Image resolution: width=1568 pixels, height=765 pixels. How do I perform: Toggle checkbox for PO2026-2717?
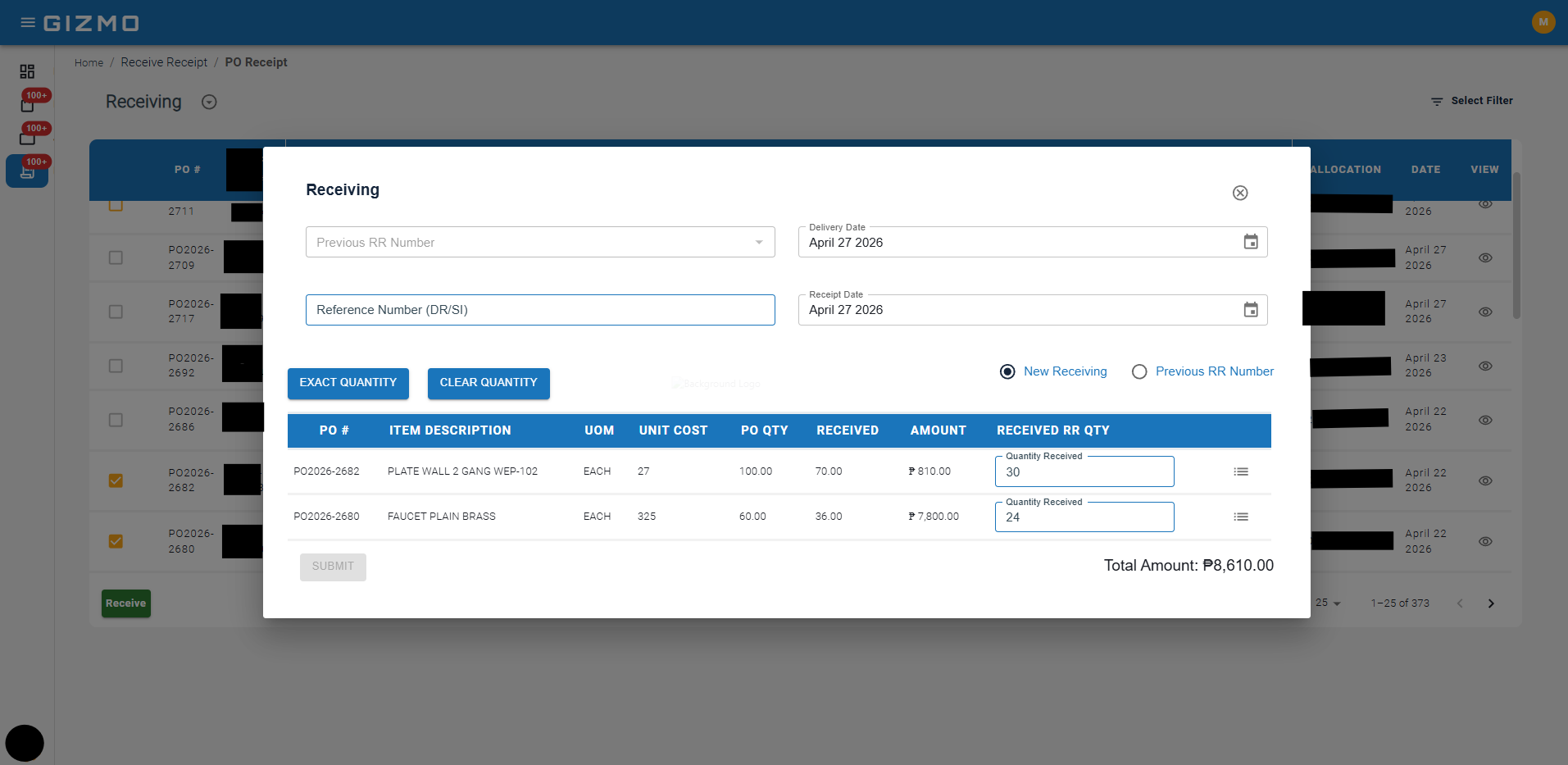click(116, 312)
